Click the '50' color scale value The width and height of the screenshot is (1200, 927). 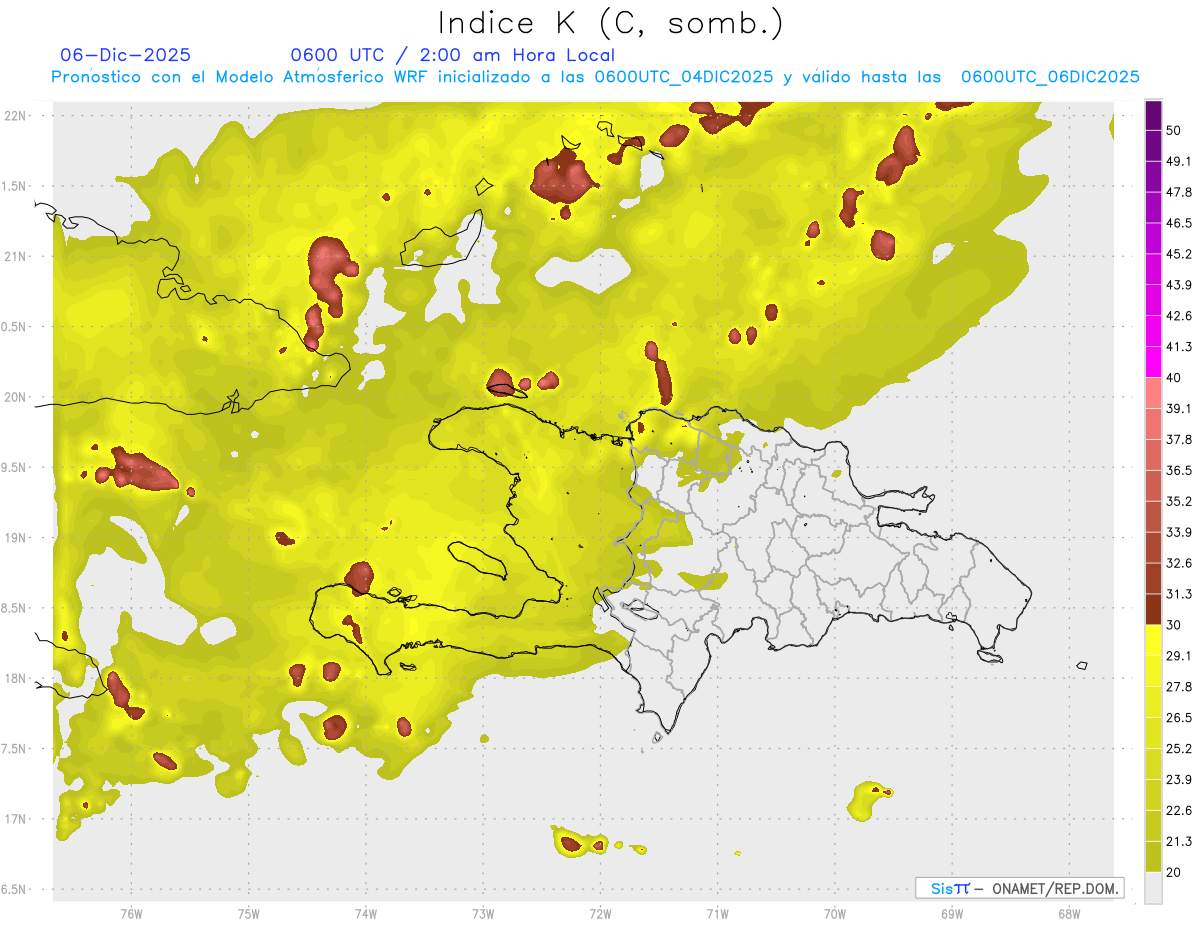click(x=1174, y=131)
